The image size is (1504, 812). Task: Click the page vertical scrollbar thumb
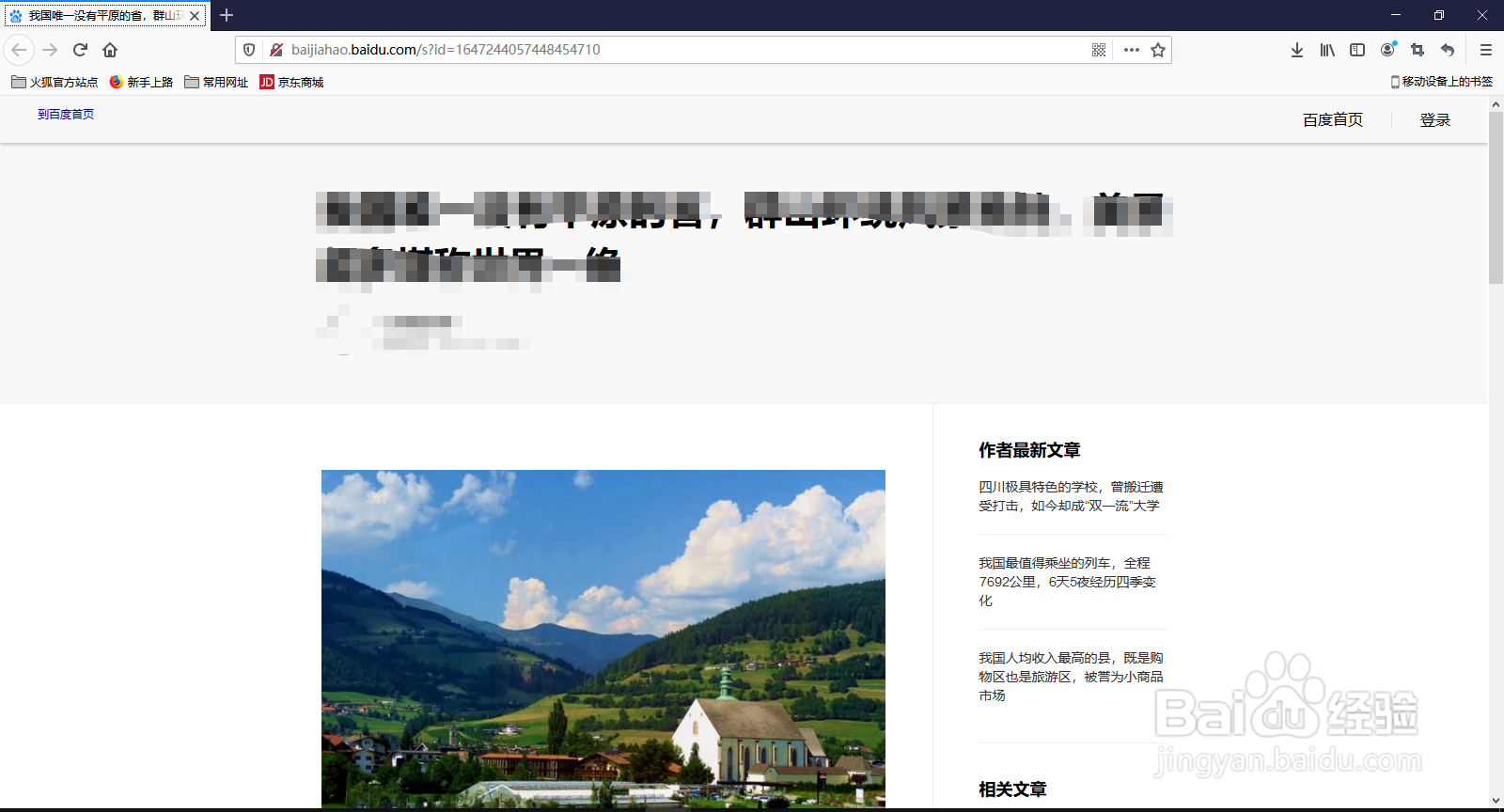click(x=1496, y=198)
